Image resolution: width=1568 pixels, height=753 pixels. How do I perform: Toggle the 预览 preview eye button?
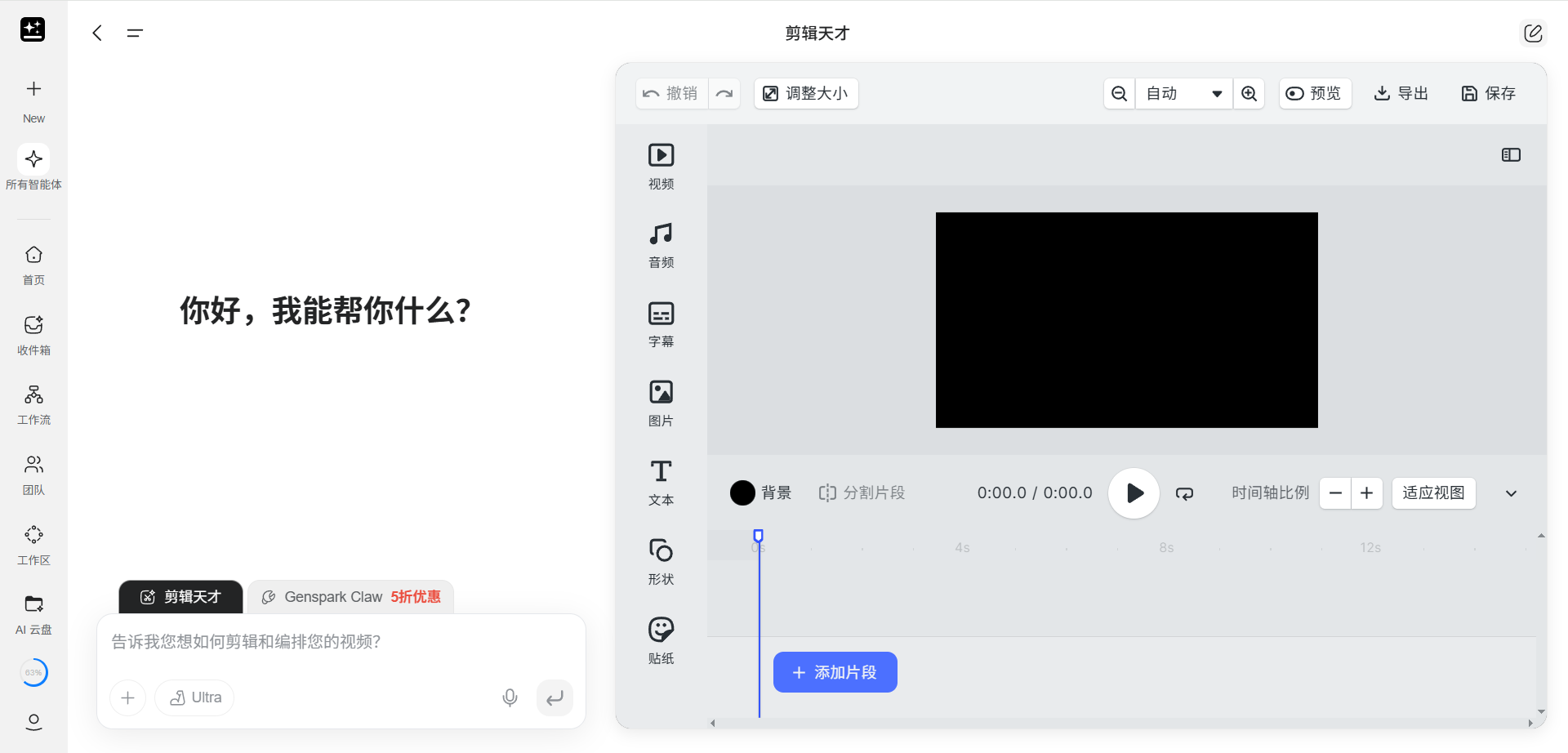click(1314, 94)
